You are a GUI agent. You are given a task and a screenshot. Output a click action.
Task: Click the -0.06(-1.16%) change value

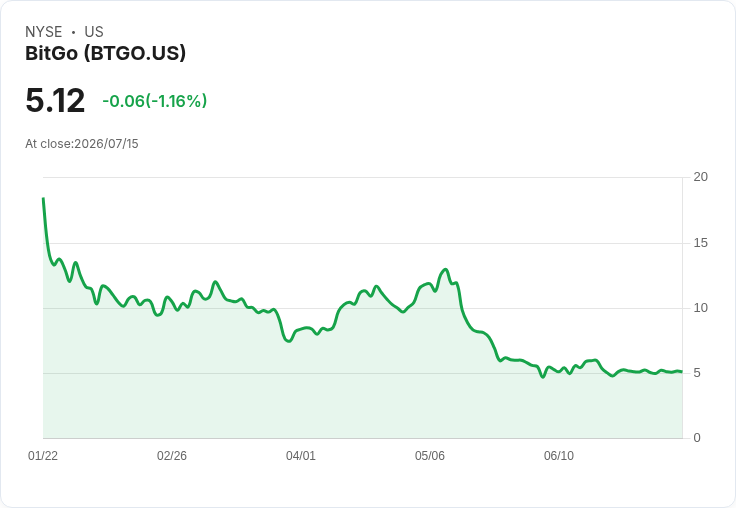click(x=154, y=101)
